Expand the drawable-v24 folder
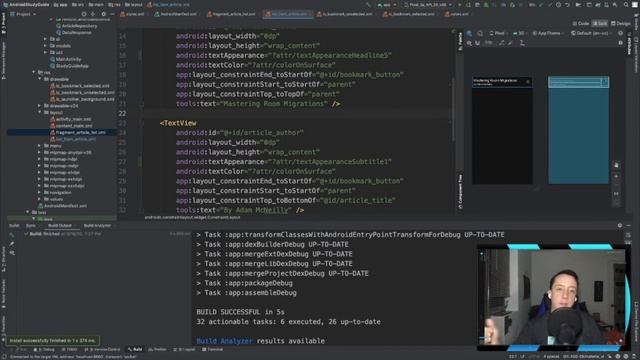640x360 pixels. tap(40, 106)
